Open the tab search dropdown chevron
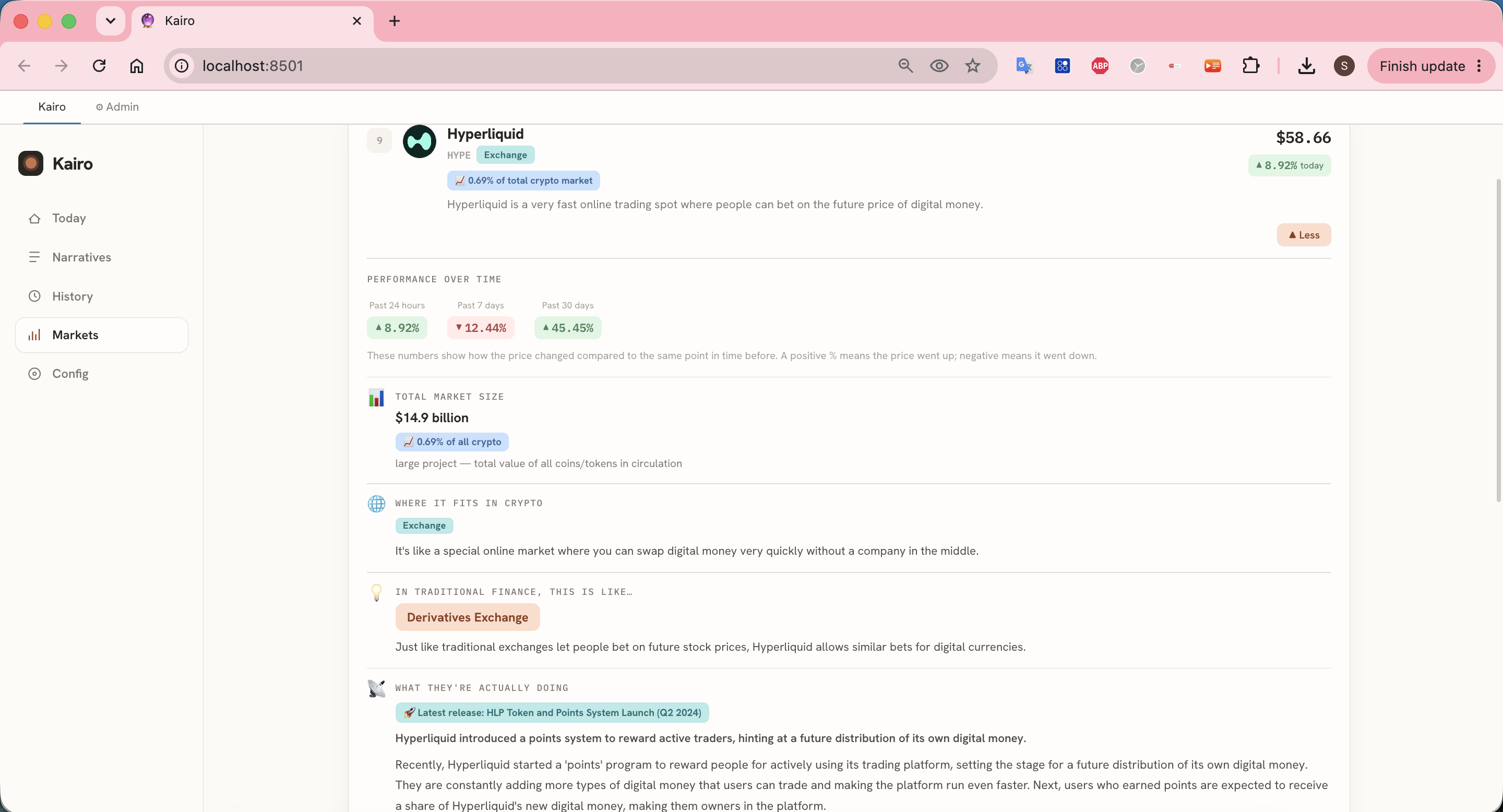The image size is (1503, 812). coord(110,21)
